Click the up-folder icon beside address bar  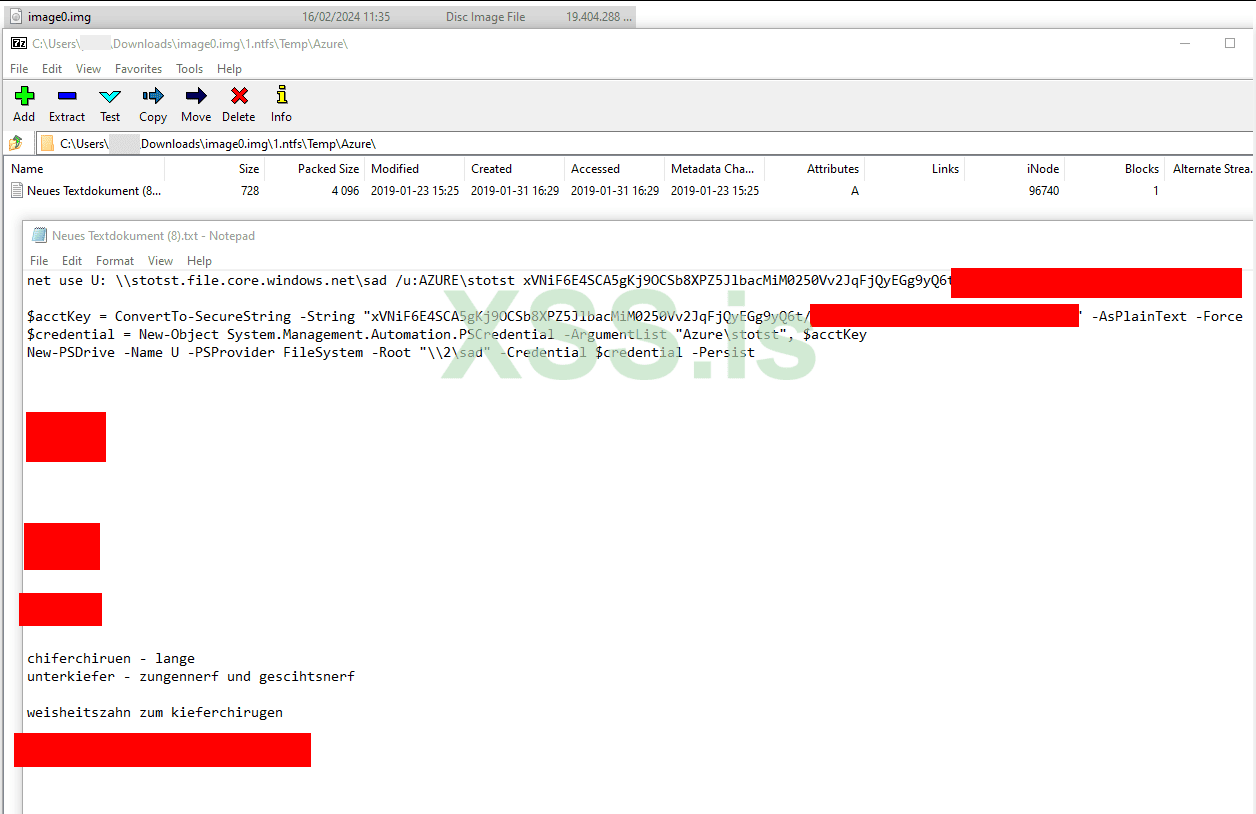coord(17,143)
